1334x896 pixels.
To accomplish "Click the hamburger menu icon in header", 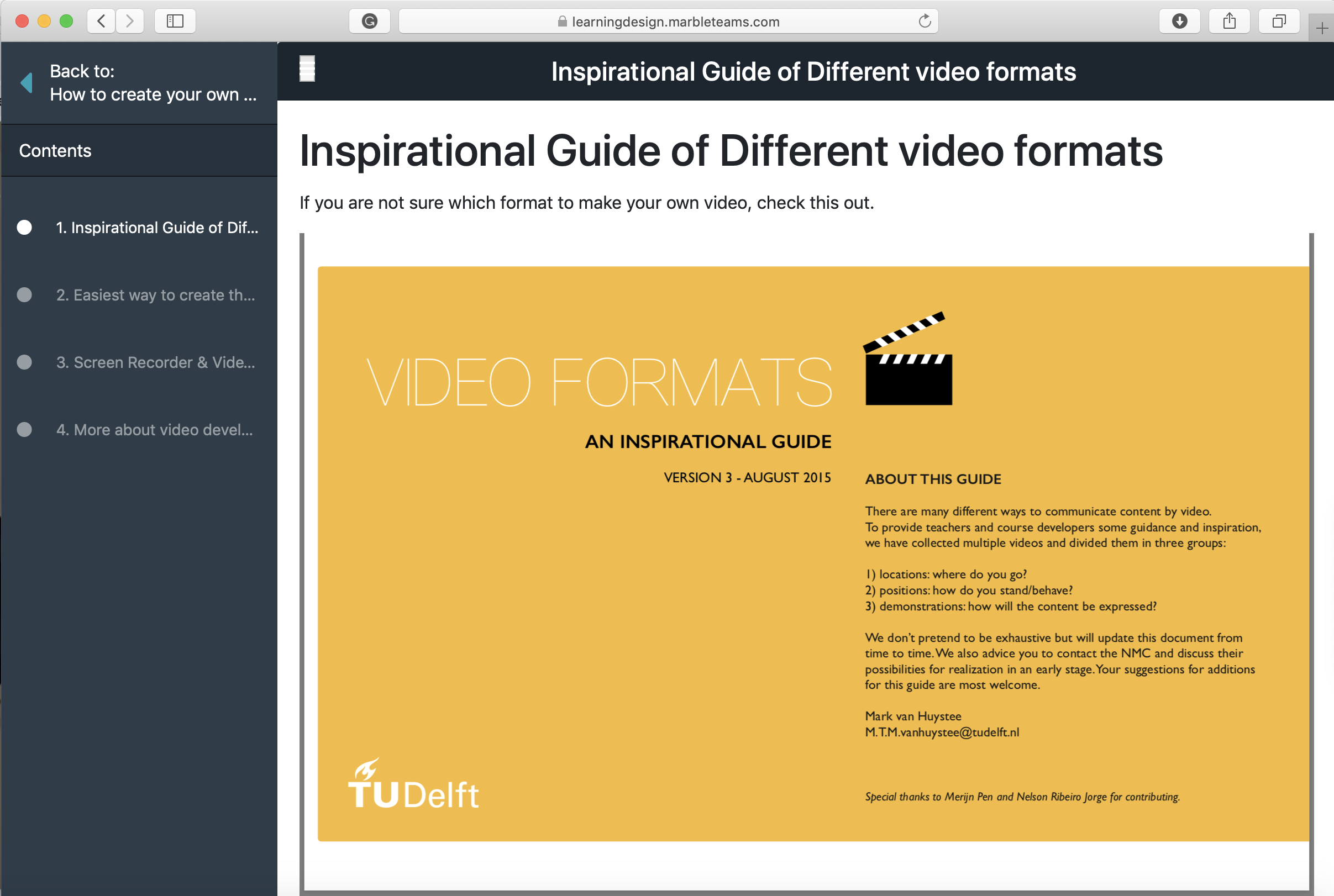I will point(307,69).
